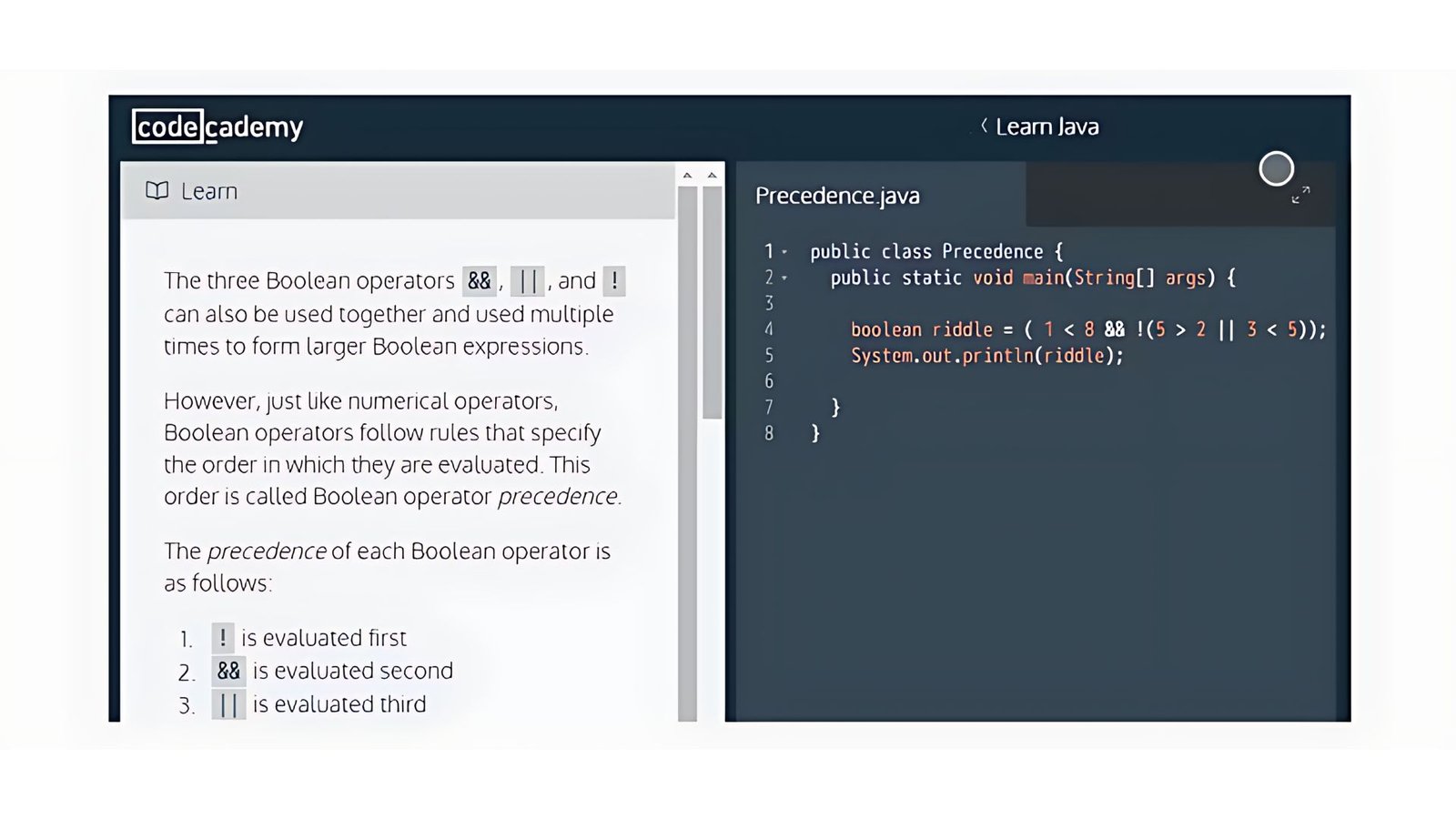The height and width of the screenshot is (819, 1456).
Task: Collapse the fold arrow on line 1
Action: tap(784, 252)
